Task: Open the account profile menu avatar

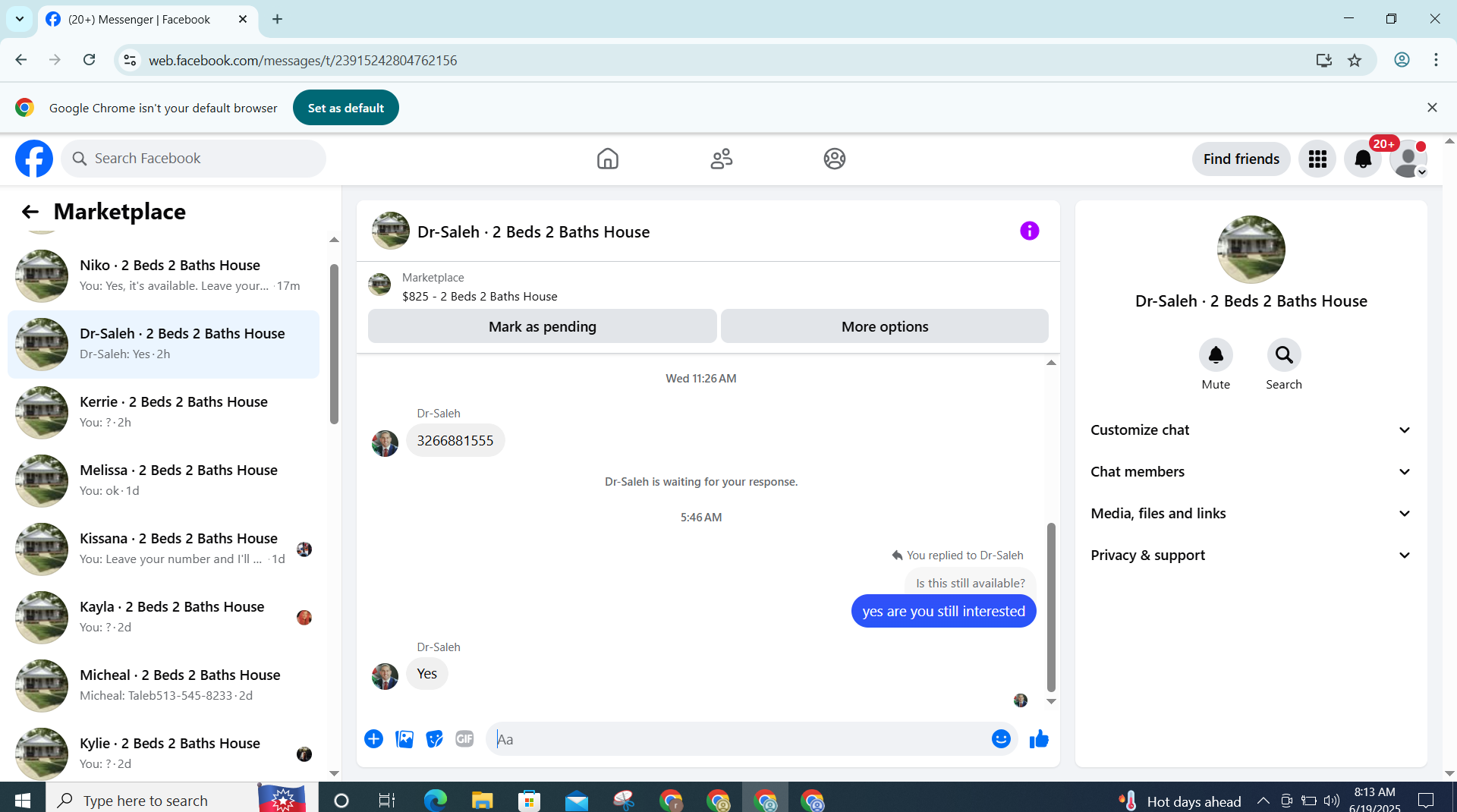Action: click(1409, 159)
